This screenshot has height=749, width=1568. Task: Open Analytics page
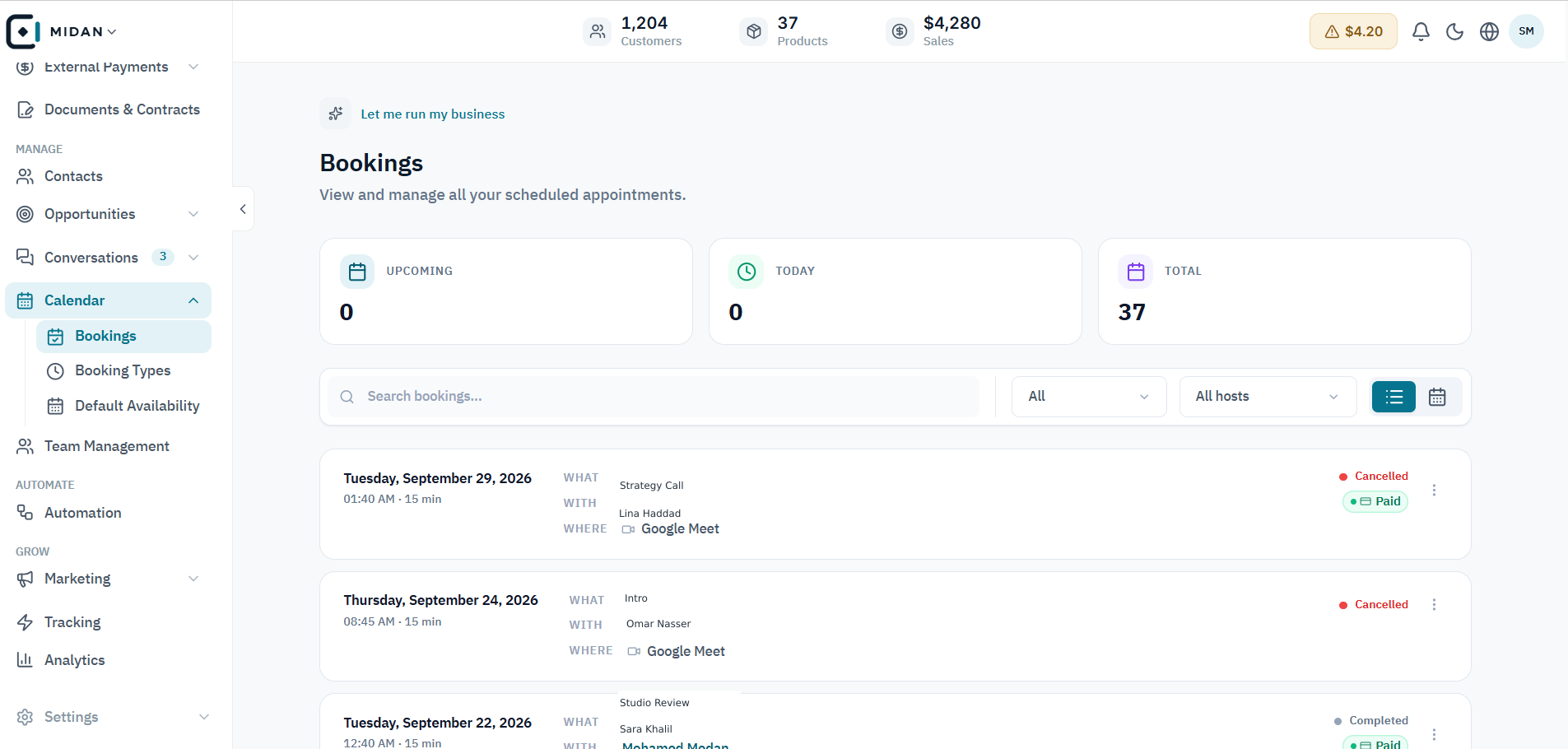pos(108,660)
